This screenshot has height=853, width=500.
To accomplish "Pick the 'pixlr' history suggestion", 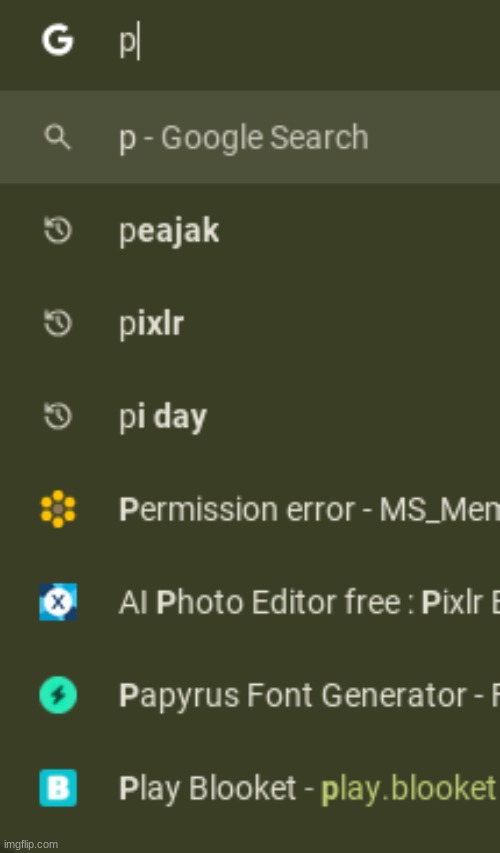I will click(250, 323).
